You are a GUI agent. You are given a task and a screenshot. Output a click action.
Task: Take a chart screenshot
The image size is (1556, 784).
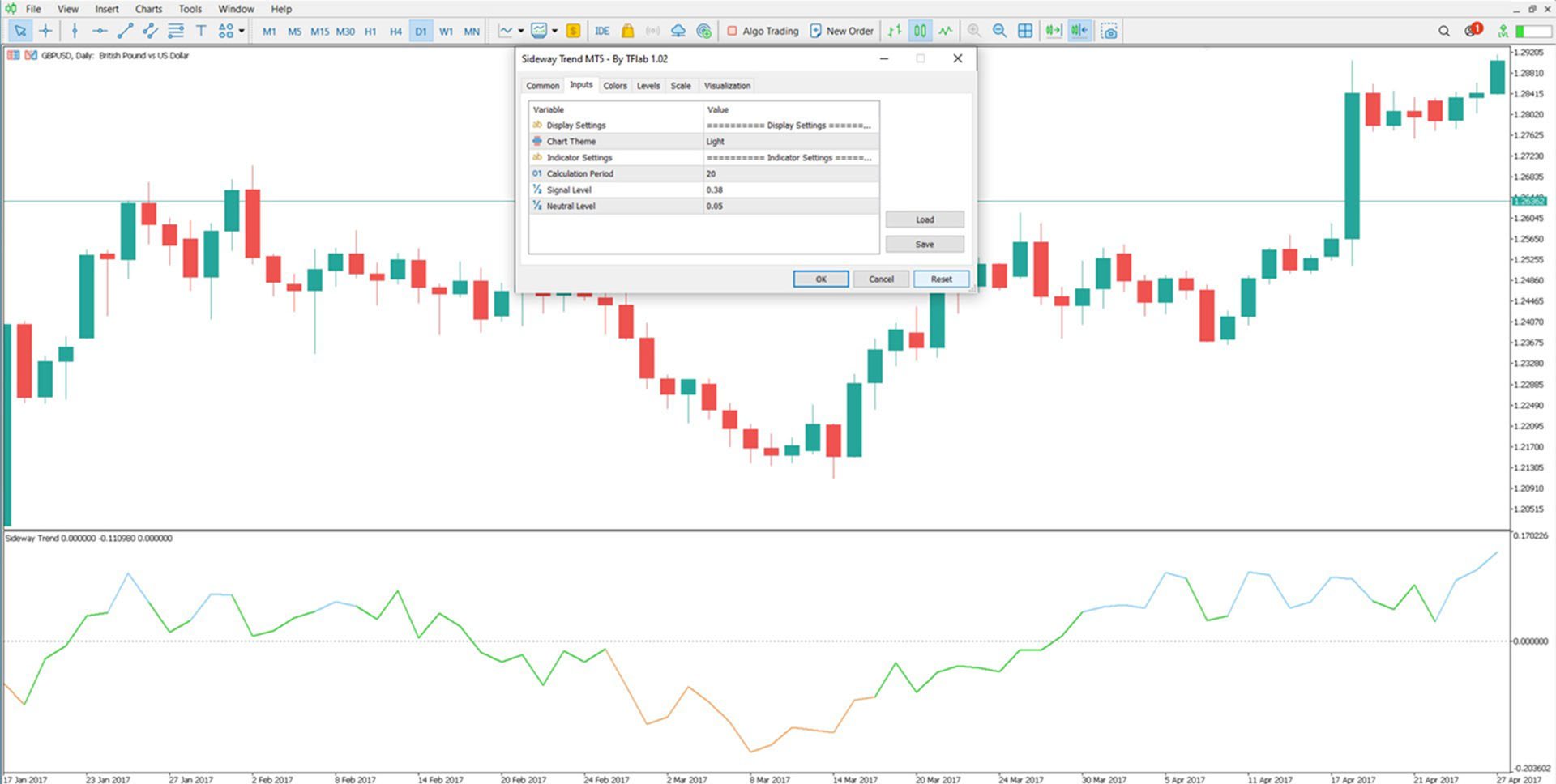1109,31
